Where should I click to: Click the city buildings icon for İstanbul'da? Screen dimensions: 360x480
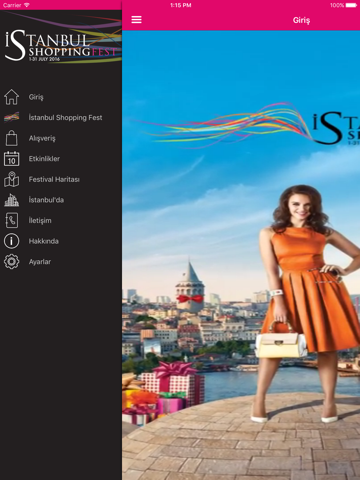[x=11, y=200]
